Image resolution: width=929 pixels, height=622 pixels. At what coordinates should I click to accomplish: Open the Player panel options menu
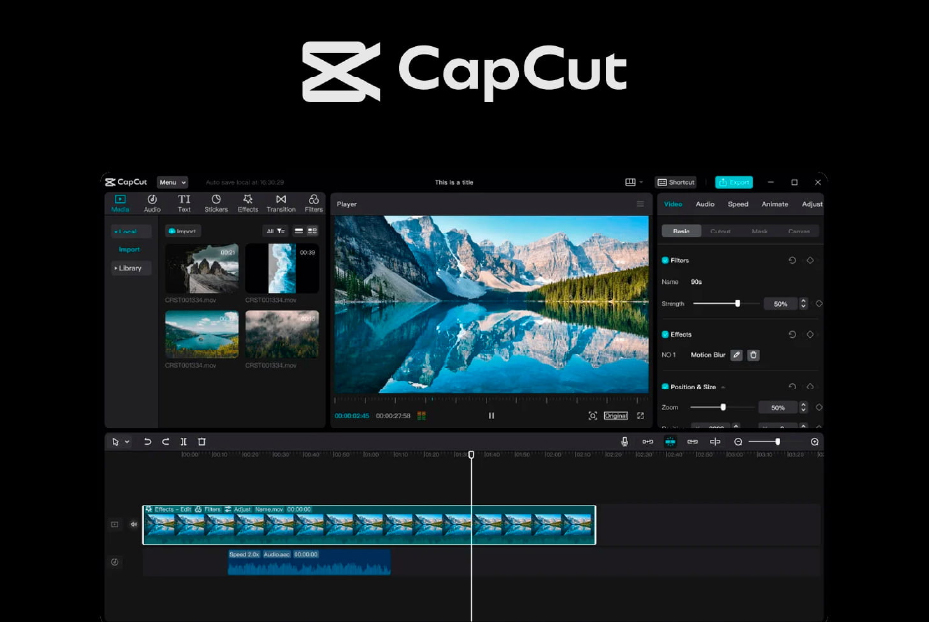pos(640,204)
